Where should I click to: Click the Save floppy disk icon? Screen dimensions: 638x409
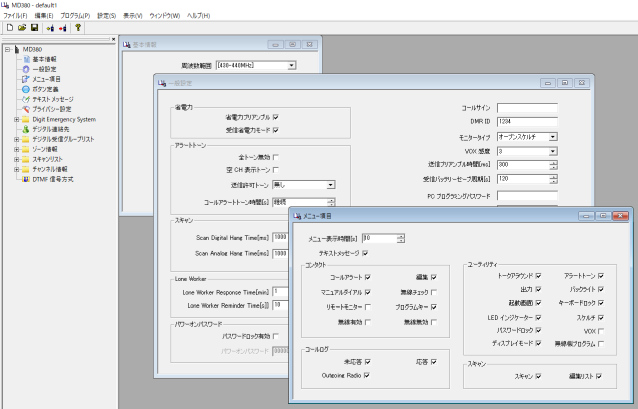pyautogui.click(x=33, y=28)
